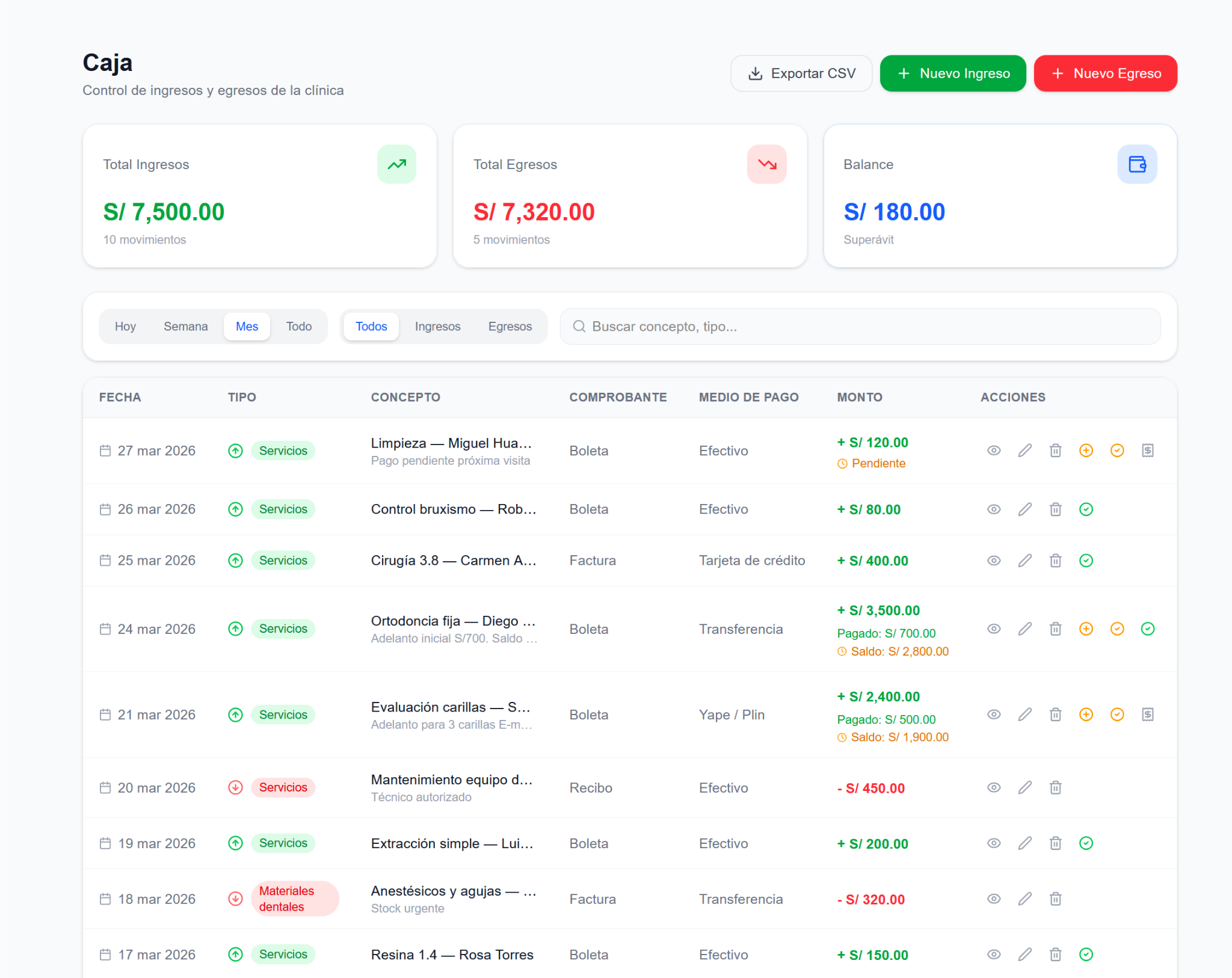This screenshot has width=1232, height=978.
Task: Click orange check circle icon in Evaluación carillas row
Action: click(x=1116, y=715)
